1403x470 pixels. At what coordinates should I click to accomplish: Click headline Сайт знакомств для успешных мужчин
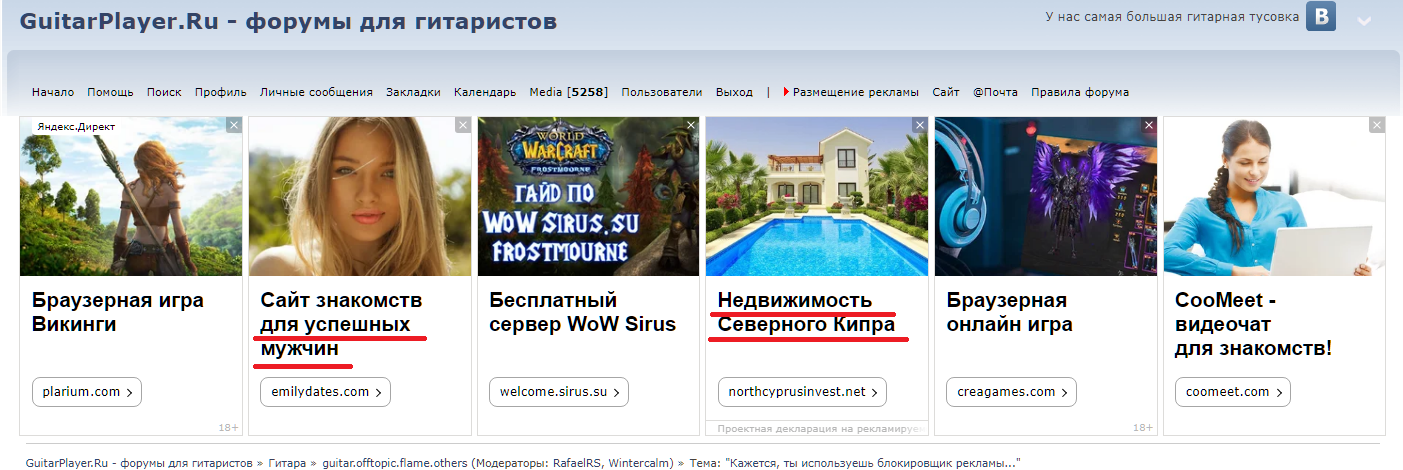click(x=341, y=324)
